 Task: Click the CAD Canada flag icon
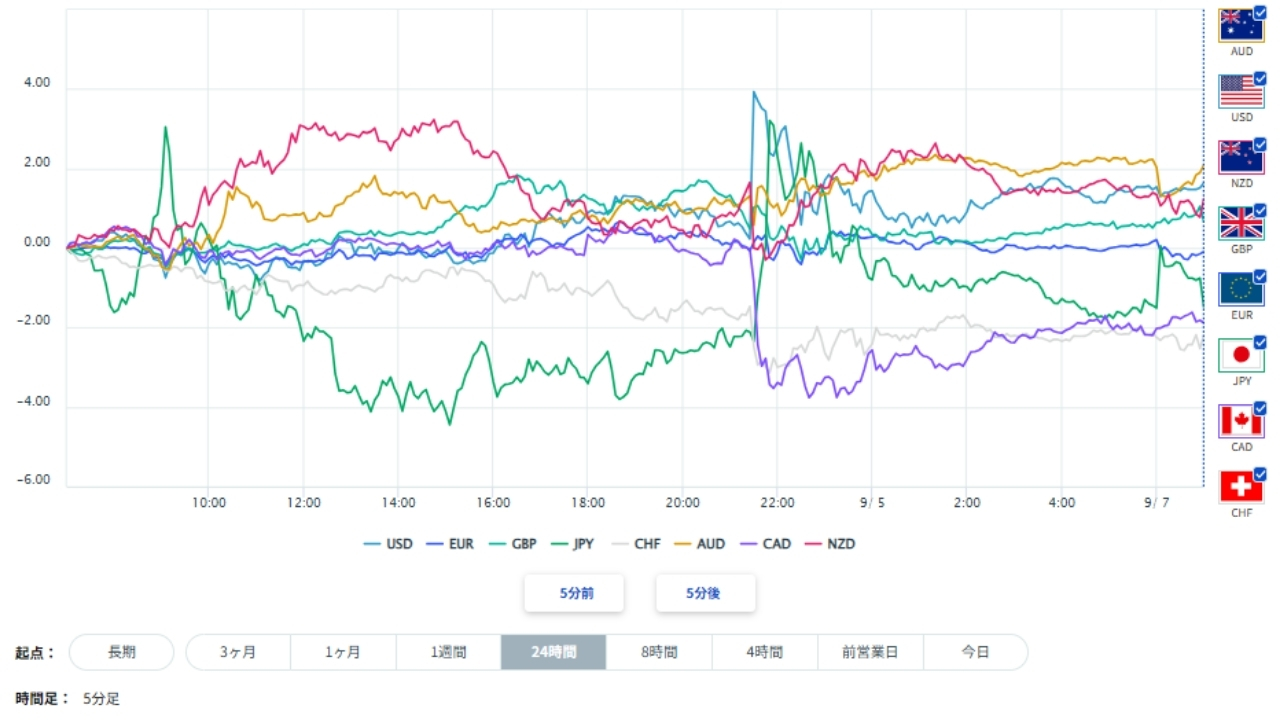pyautogui.click(x=1241, y=421)
